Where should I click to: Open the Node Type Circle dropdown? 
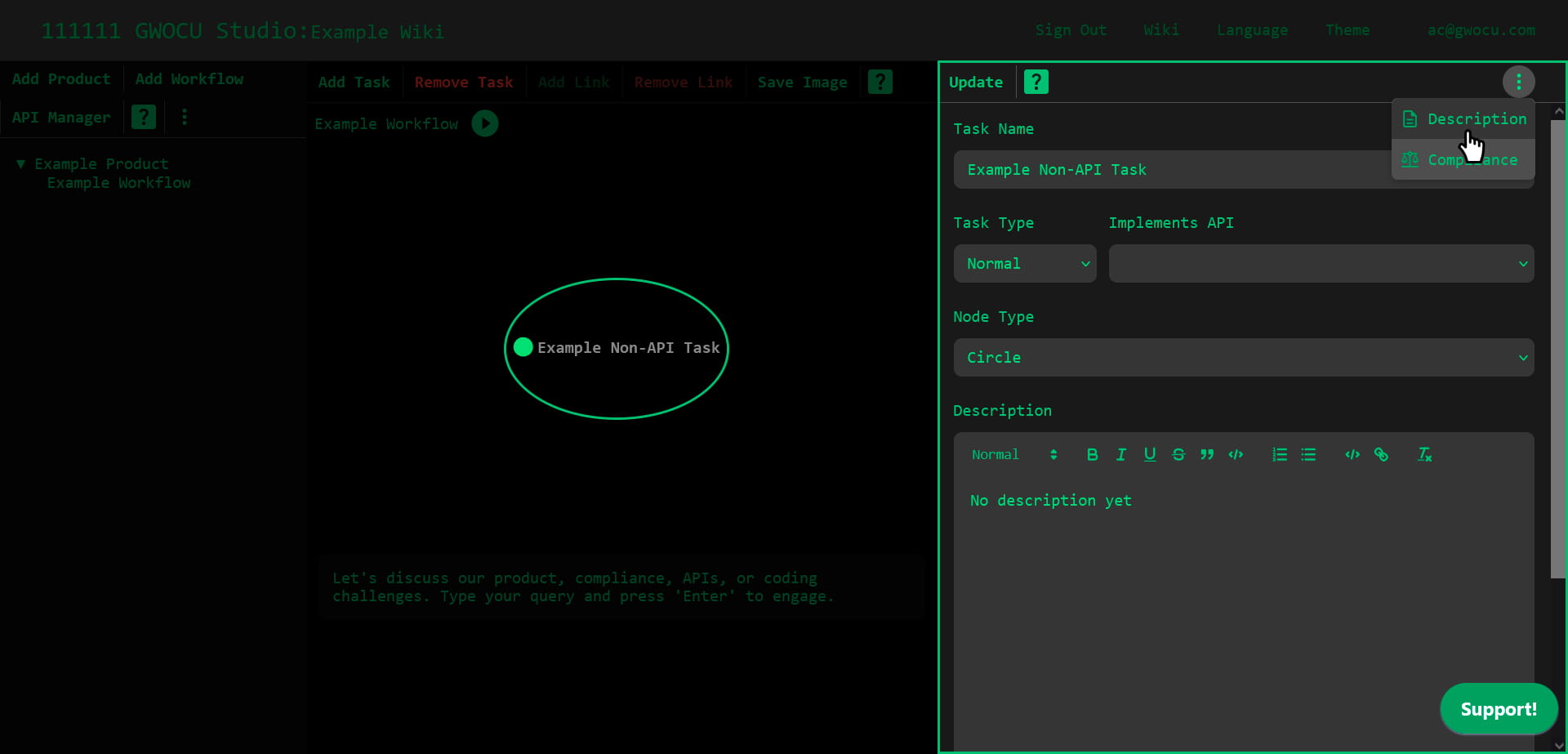click(x=1244, y=358)
